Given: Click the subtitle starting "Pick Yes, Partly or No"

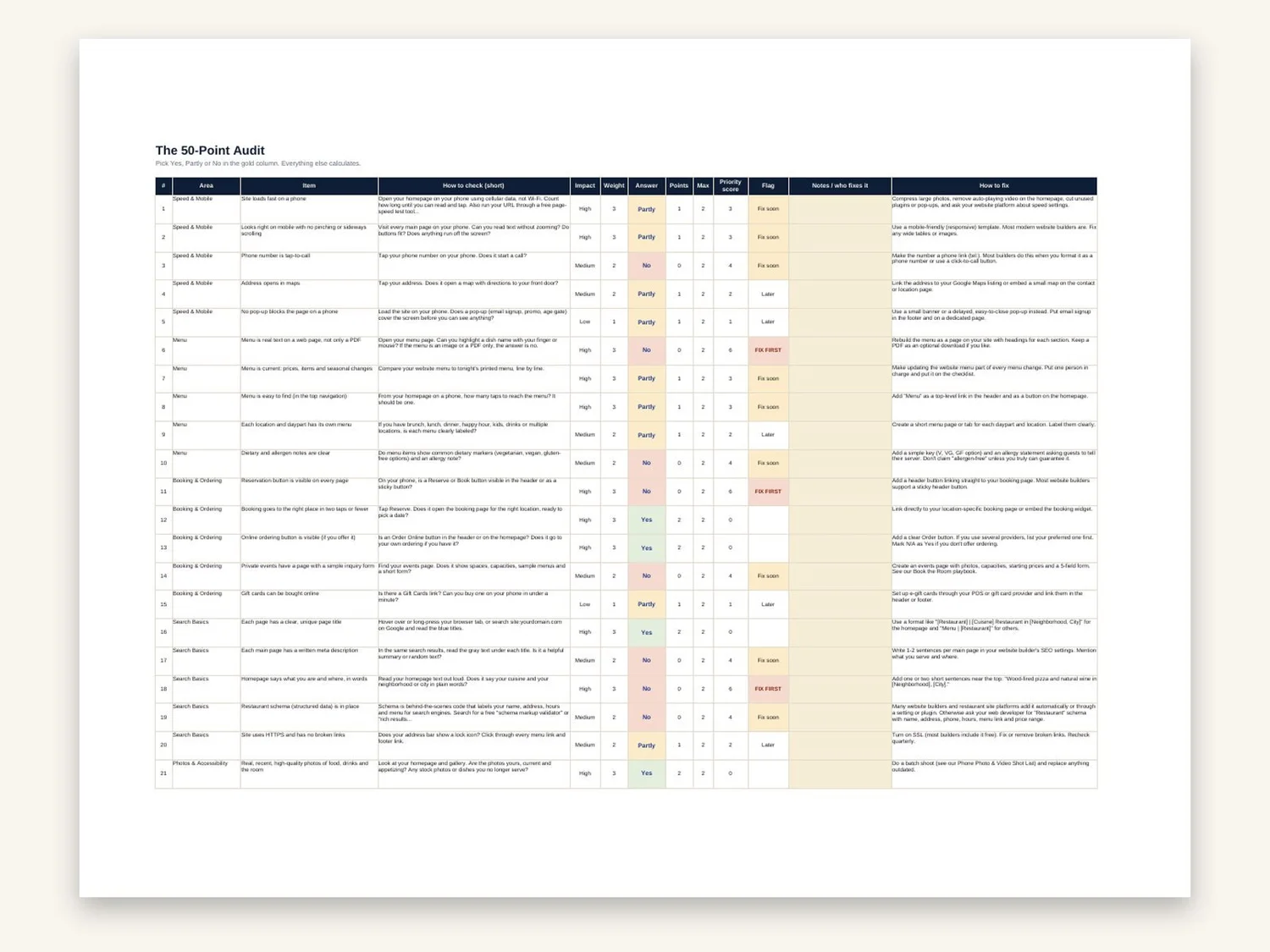Looking at the screenshot, I should (x=258, y=163).
